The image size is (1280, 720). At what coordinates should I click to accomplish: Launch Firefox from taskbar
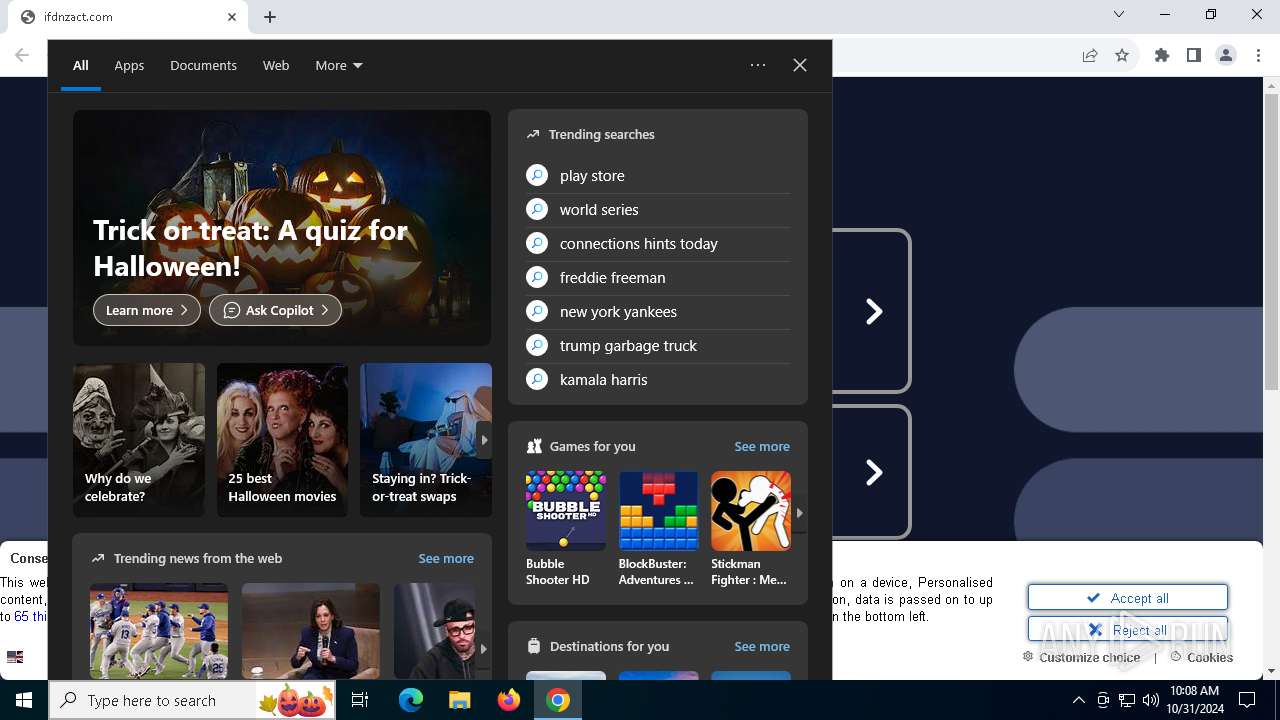tap(509, 700)
